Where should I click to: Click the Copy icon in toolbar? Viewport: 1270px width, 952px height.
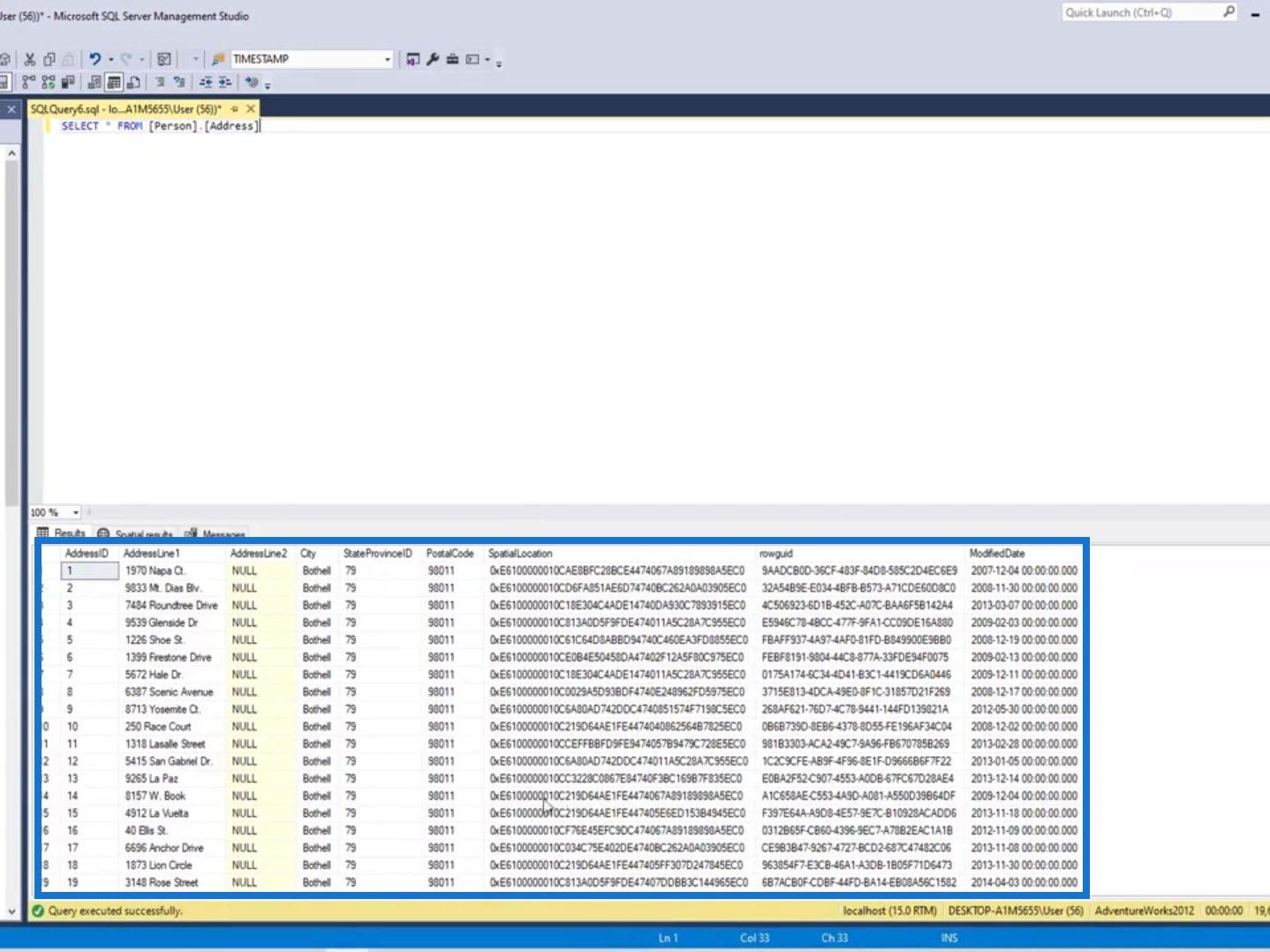[x=49, y=59]
